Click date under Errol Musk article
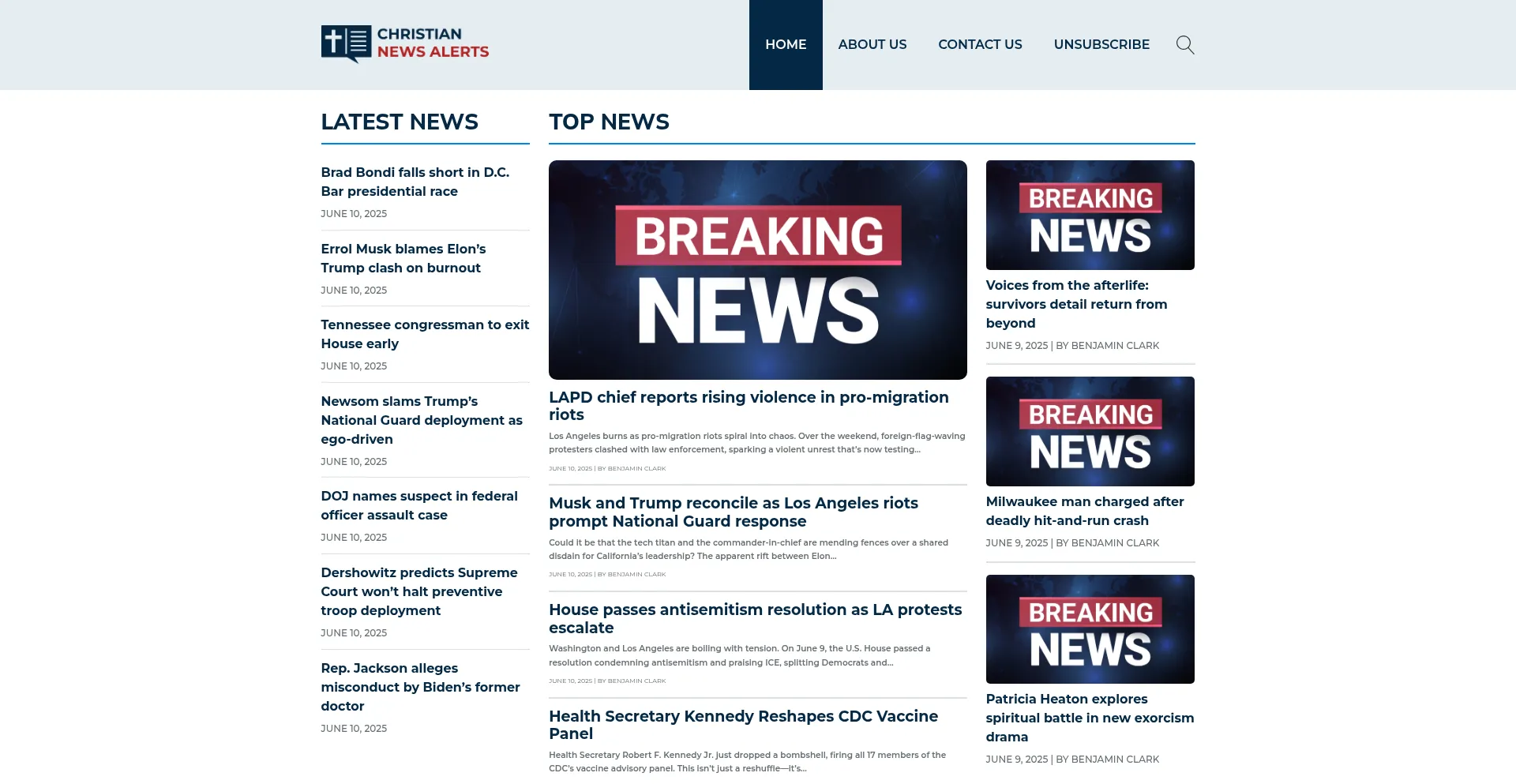This screenshot has height=784, width=1516. (354, 291)
